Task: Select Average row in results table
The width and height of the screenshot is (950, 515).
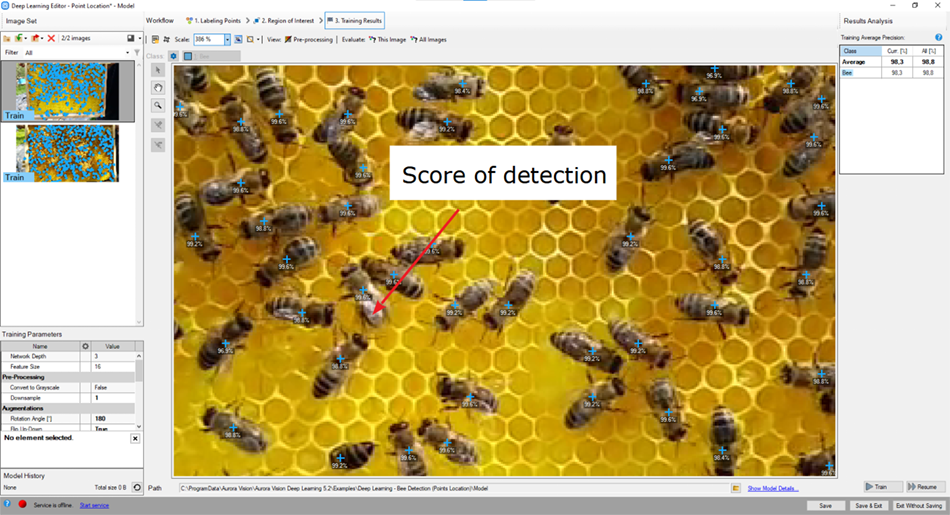Action: pyautogui.click(x=891, y=62)
